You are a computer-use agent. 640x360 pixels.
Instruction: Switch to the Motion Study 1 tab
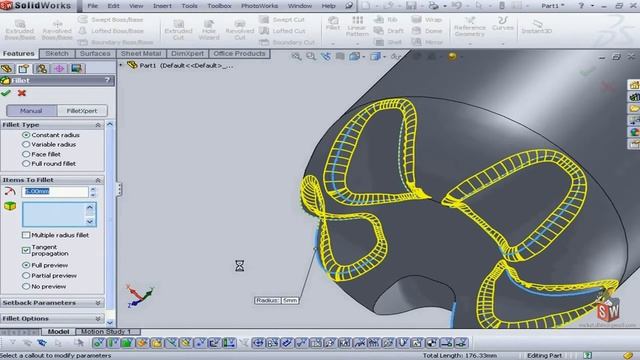click(x=106, y=331)
